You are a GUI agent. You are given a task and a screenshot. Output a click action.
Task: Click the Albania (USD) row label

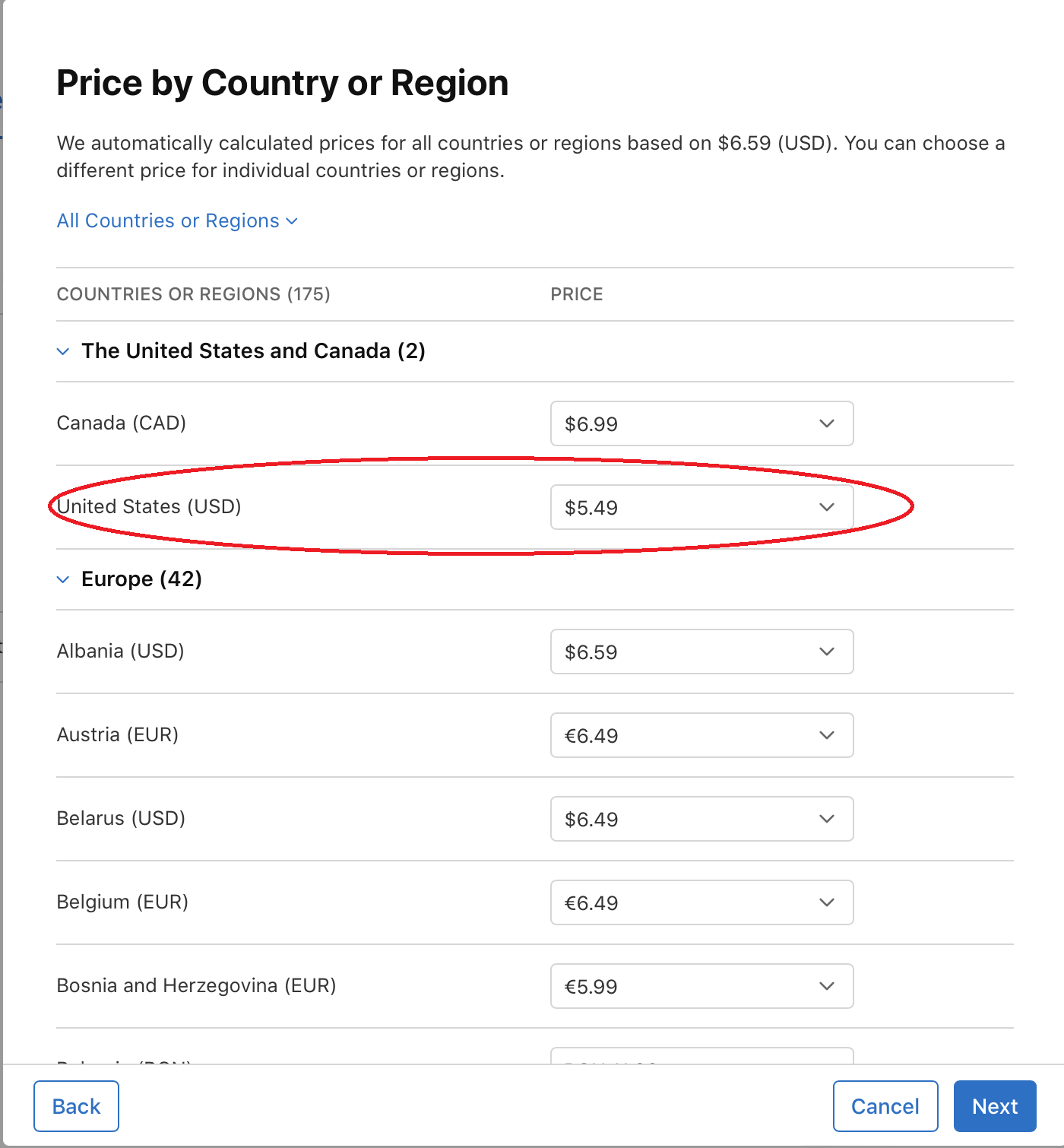pyautogui.click(x=121, y=651)
